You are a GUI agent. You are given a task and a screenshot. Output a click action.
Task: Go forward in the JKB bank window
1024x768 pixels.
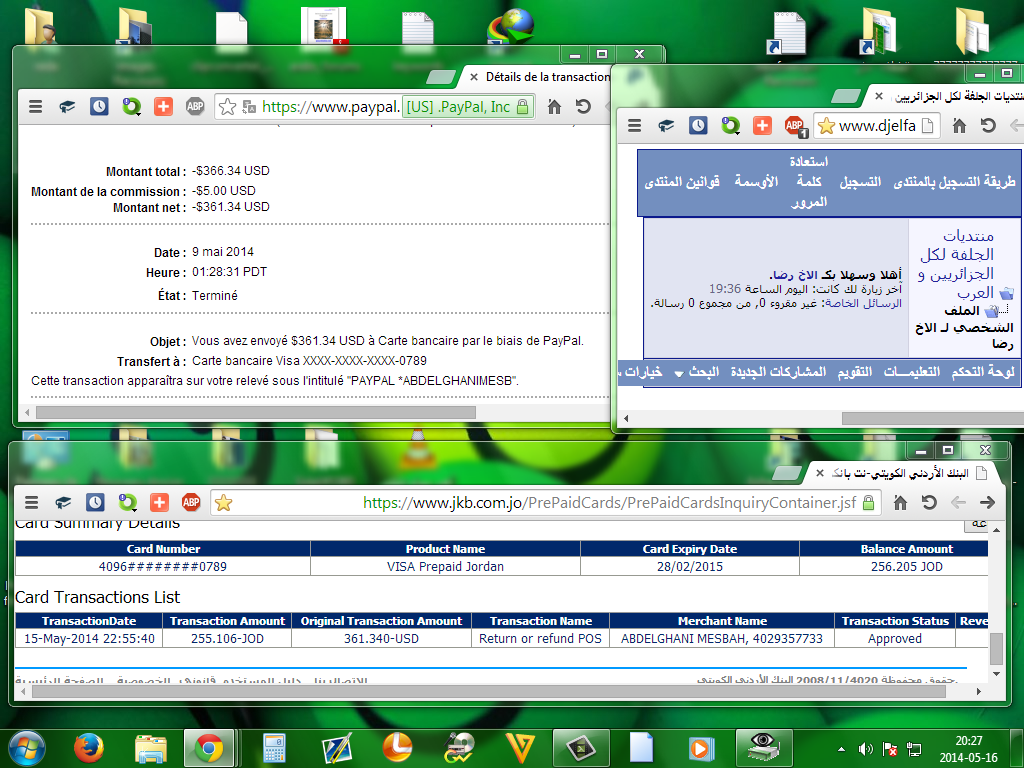click(987, 502)
